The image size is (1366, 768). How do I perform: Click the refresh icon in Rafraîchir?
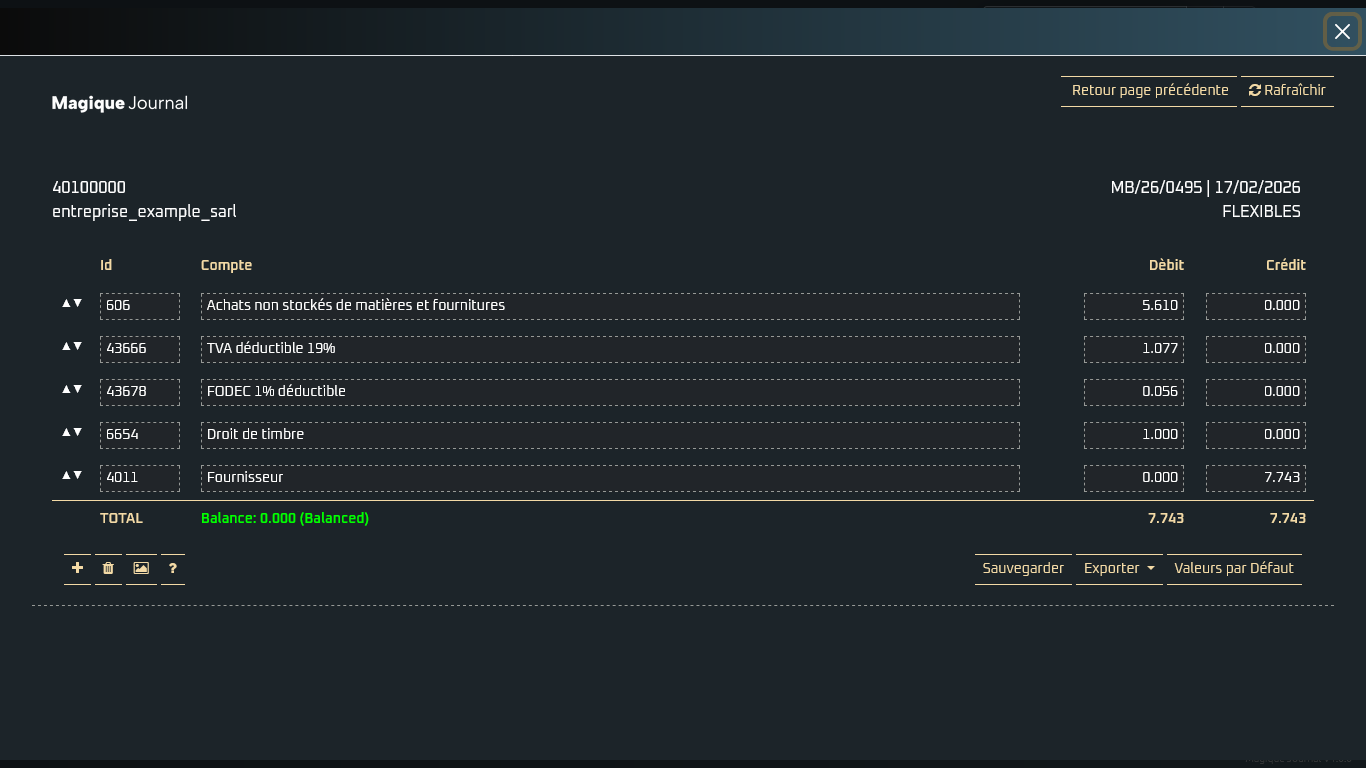point(1255,90)
